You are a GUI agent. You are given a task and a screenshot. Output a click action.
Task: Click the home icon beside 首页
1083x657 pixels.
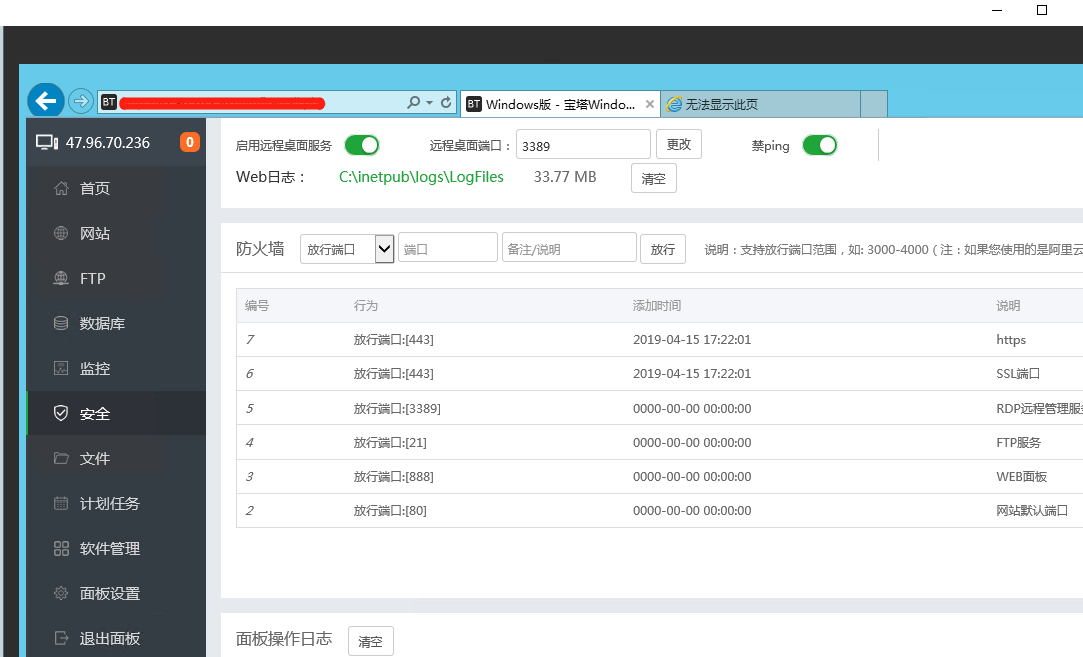pyautogui.click(x=61, y=188)
